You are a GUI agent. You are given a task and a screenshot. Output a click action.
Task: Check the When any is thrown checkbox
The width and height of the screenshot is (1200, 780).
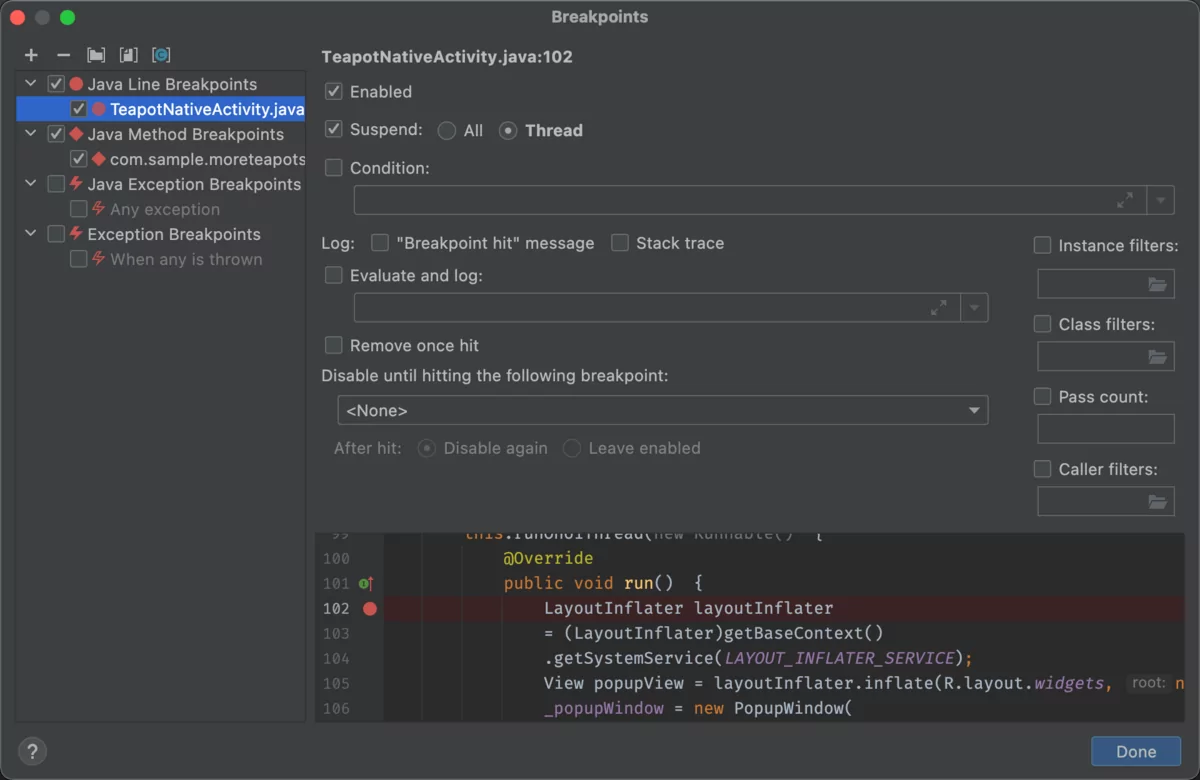coord(78,259)
